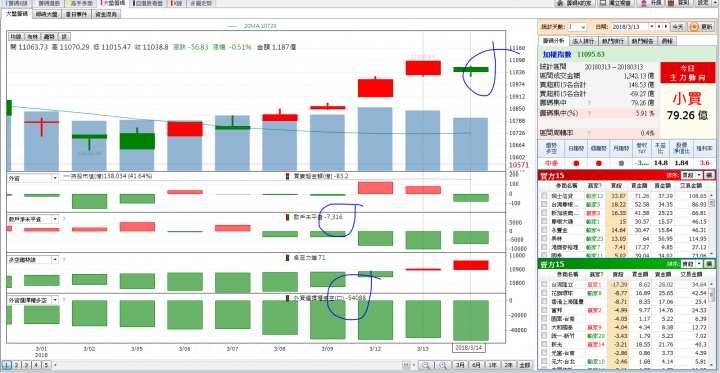Click help icon next to 外資選擇權多空 selector

coord(64,300)
